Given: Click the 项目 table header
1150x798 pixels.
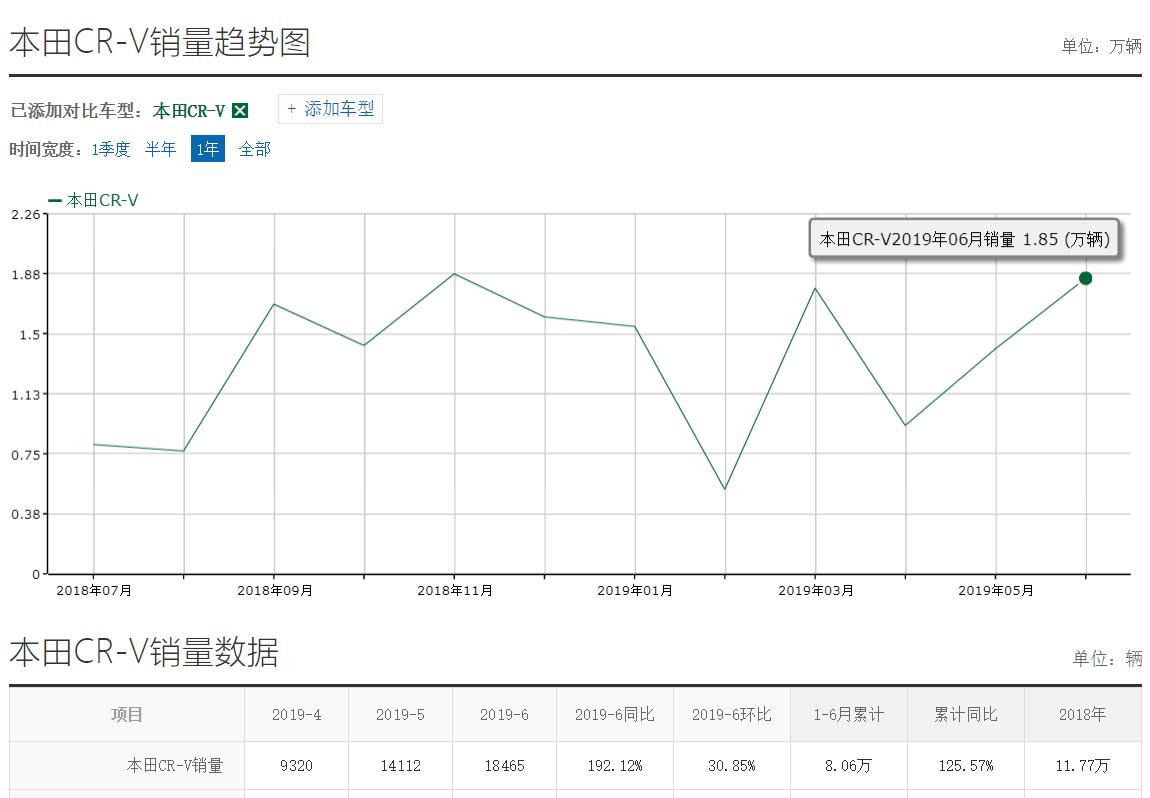Looking at the screenshot, I should coord(127,714).
